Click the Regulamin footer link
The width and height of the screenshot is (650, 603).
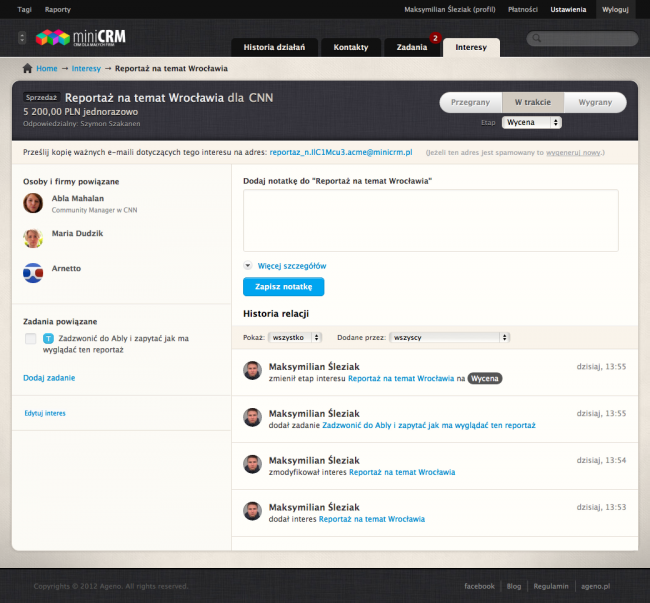coord(551,586)
